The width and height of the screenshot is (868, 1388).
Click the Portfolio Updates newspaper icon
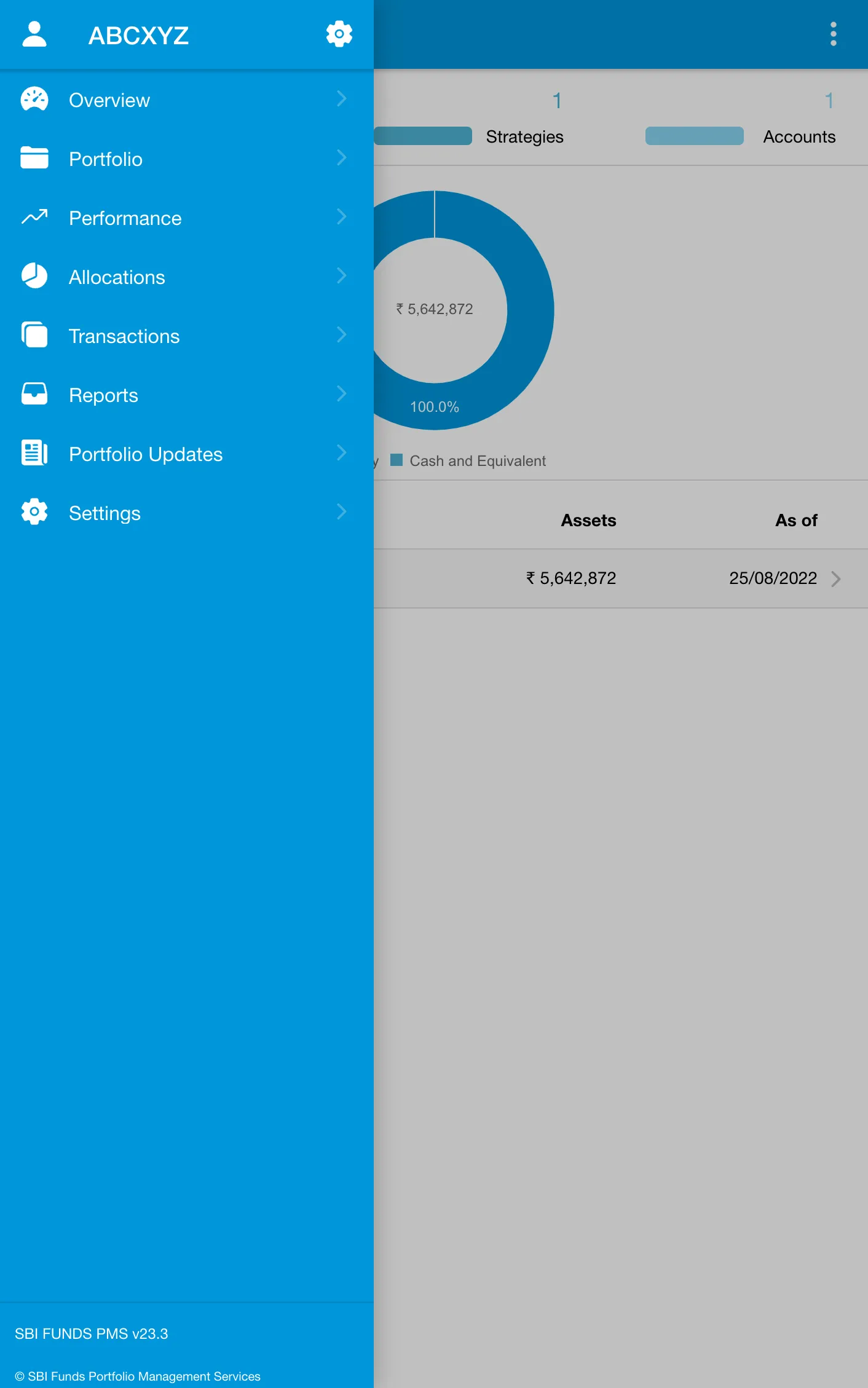tap(34, 452)
